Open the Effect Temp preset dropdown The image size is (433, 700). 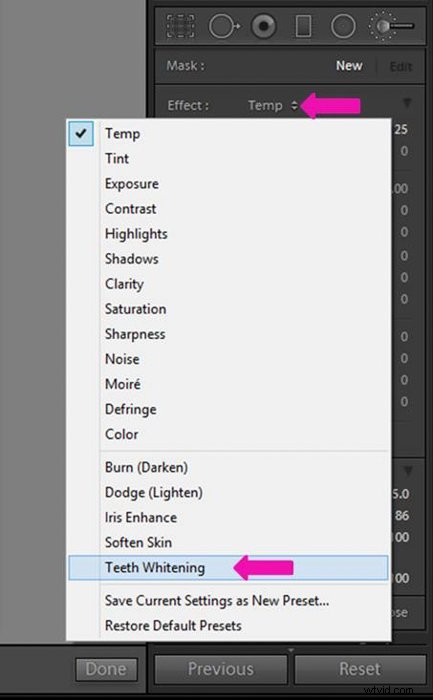tap(273, 106)
